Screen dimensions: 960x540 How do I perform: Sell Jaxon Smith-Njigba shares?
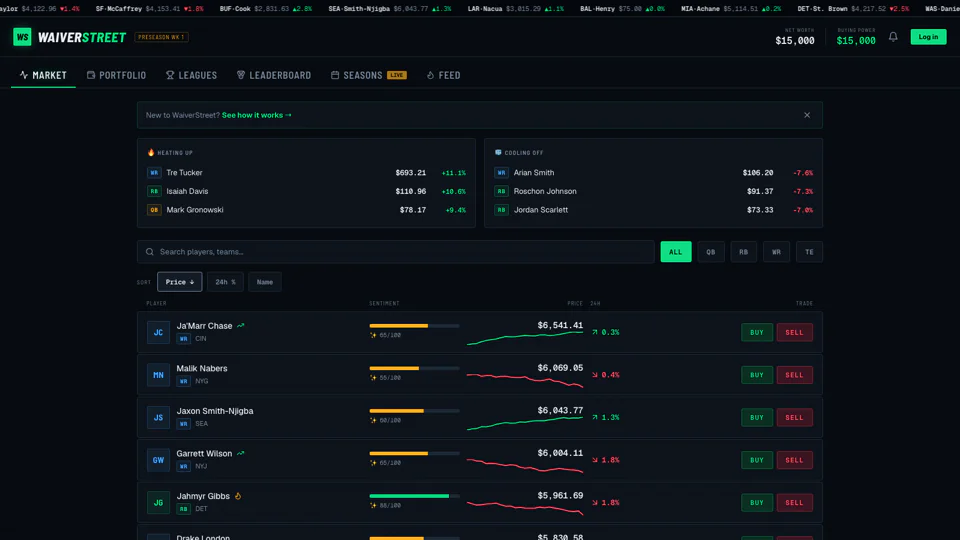coord(795,418)
